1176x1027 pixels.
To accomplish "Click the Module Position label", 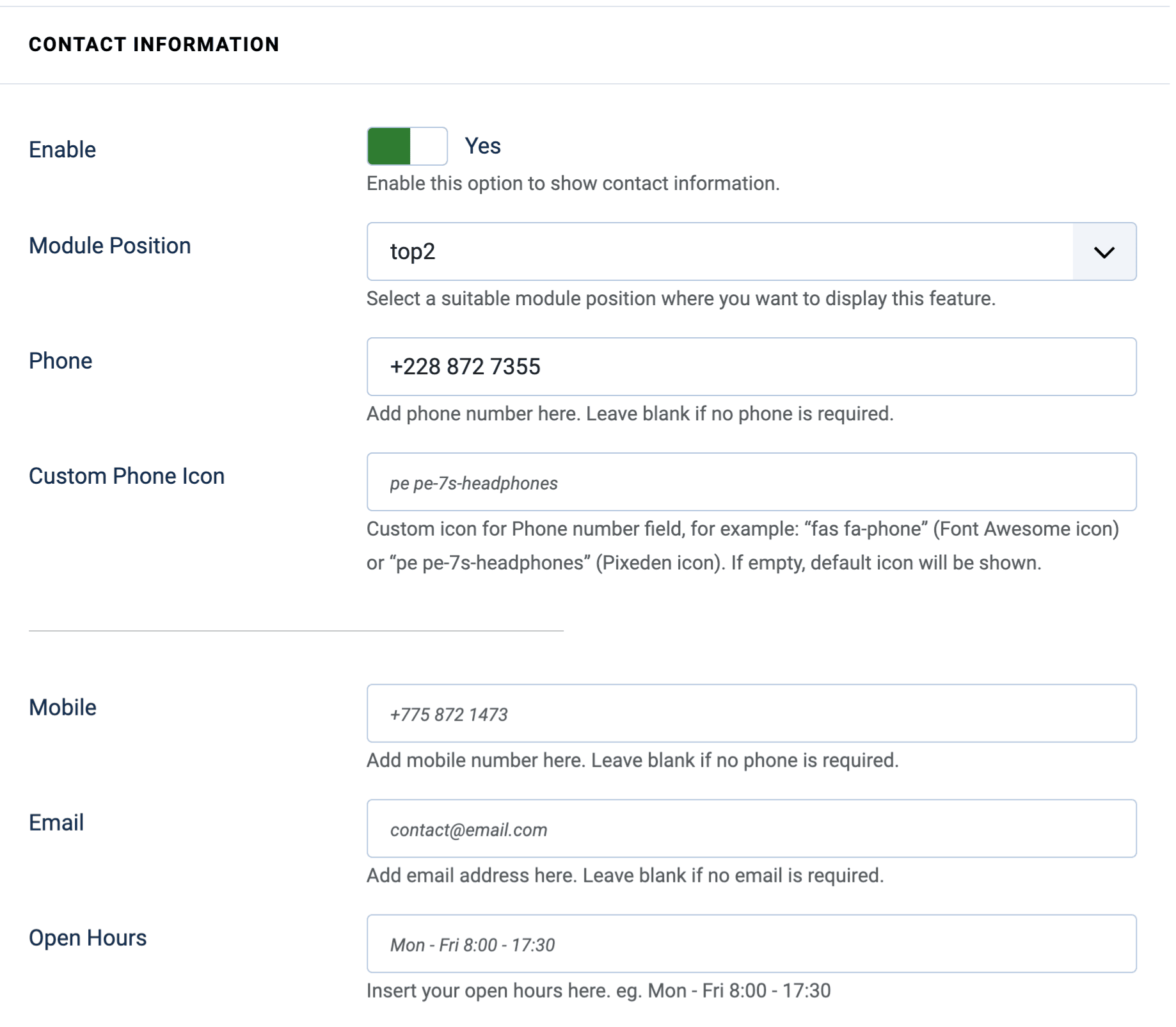I will (x=109, y=246).
